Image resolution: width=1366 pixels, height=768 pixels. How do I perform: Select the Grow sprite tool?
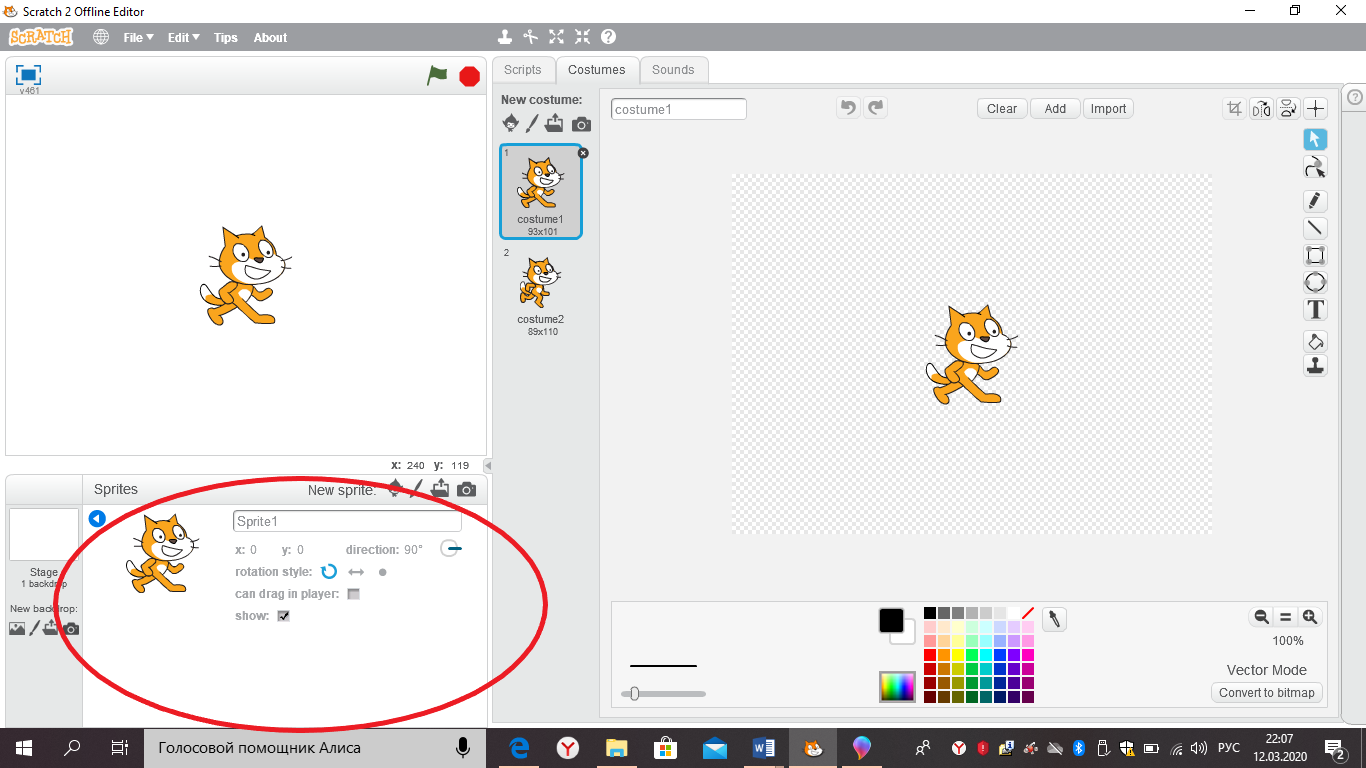coord(557,37)
